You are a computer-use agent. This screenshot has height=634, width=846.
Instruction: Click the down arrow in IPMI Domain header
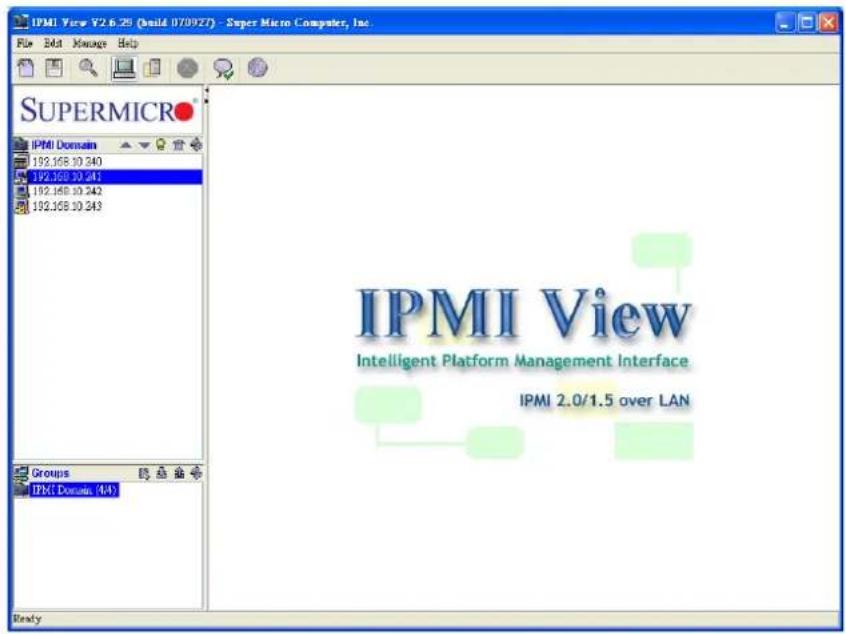(x=144, y=145)
